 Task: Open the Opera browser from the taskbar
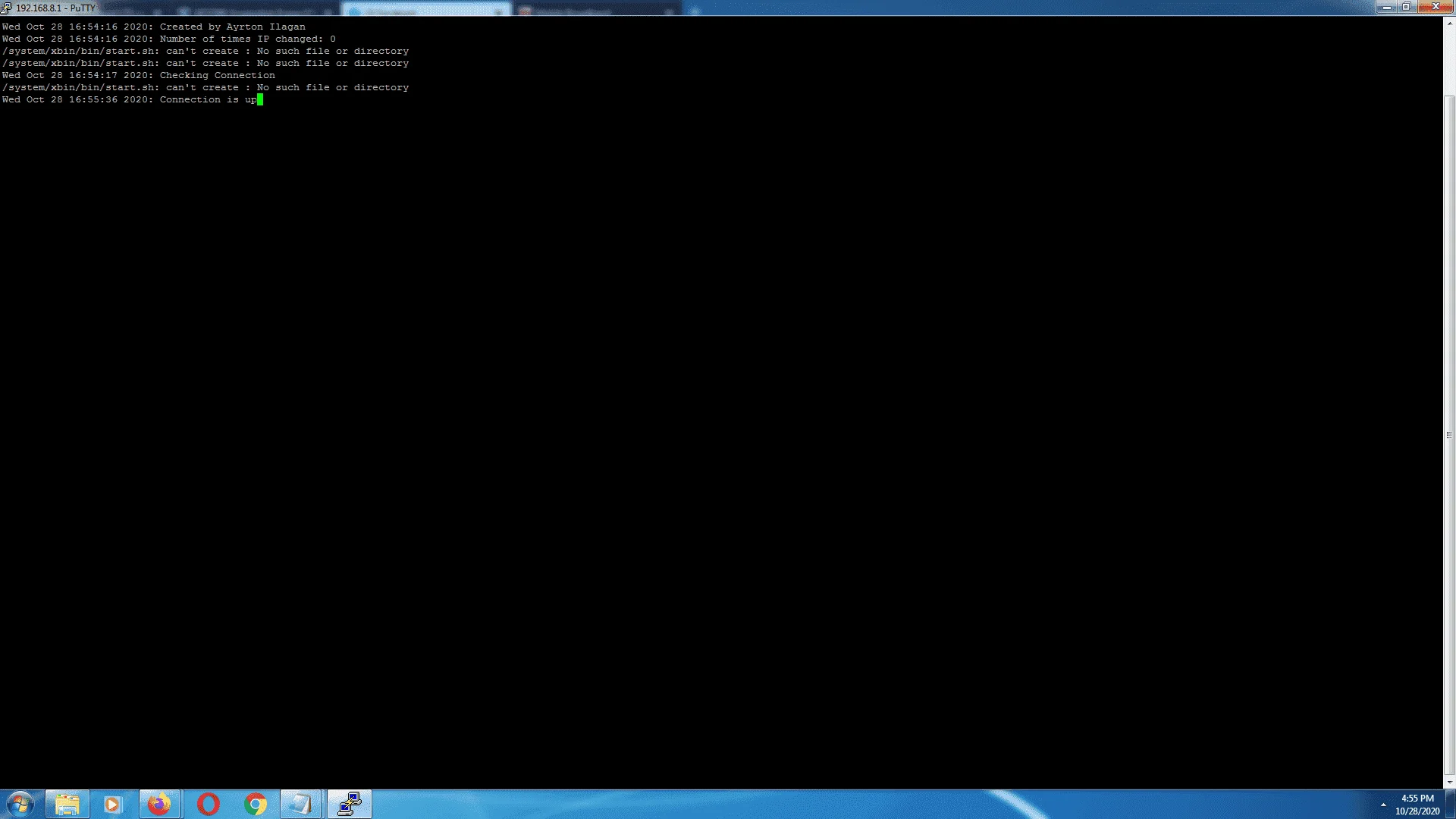pos(208,804)
